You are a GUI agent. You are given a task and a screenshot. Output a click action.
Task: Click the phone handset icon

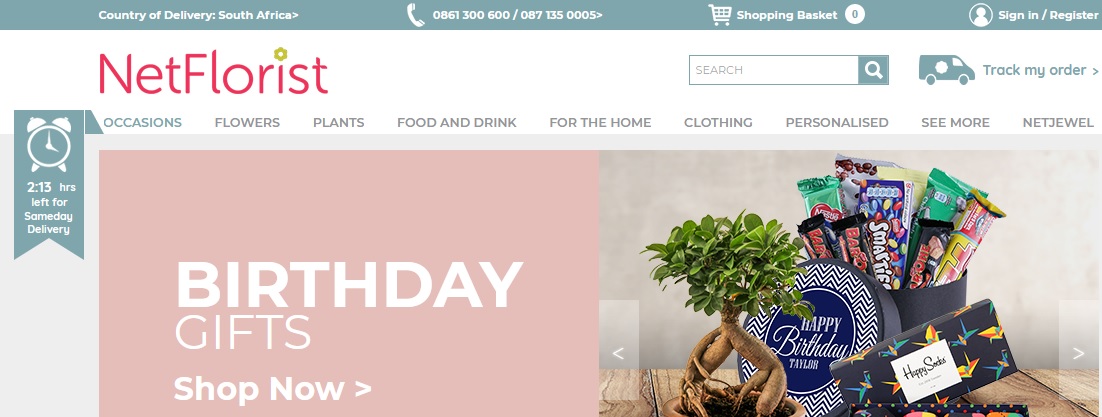[x=415, y=15]
